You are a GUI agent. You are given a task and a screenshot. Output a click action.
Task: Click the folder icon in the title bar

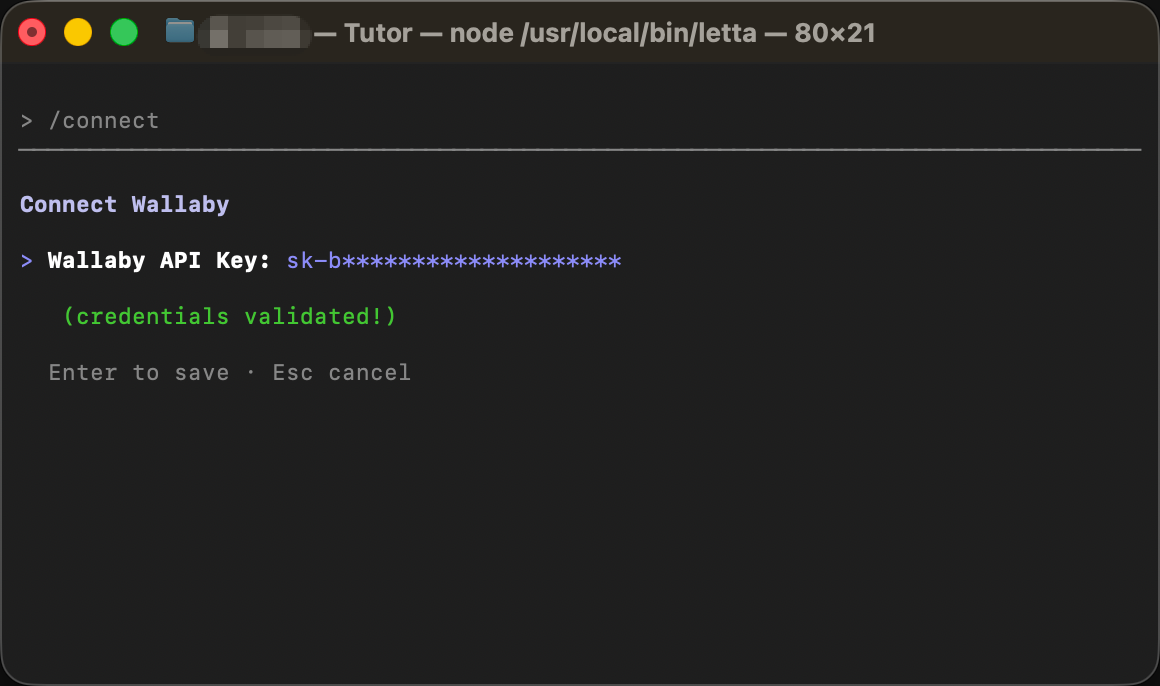[x=180, y=32]
